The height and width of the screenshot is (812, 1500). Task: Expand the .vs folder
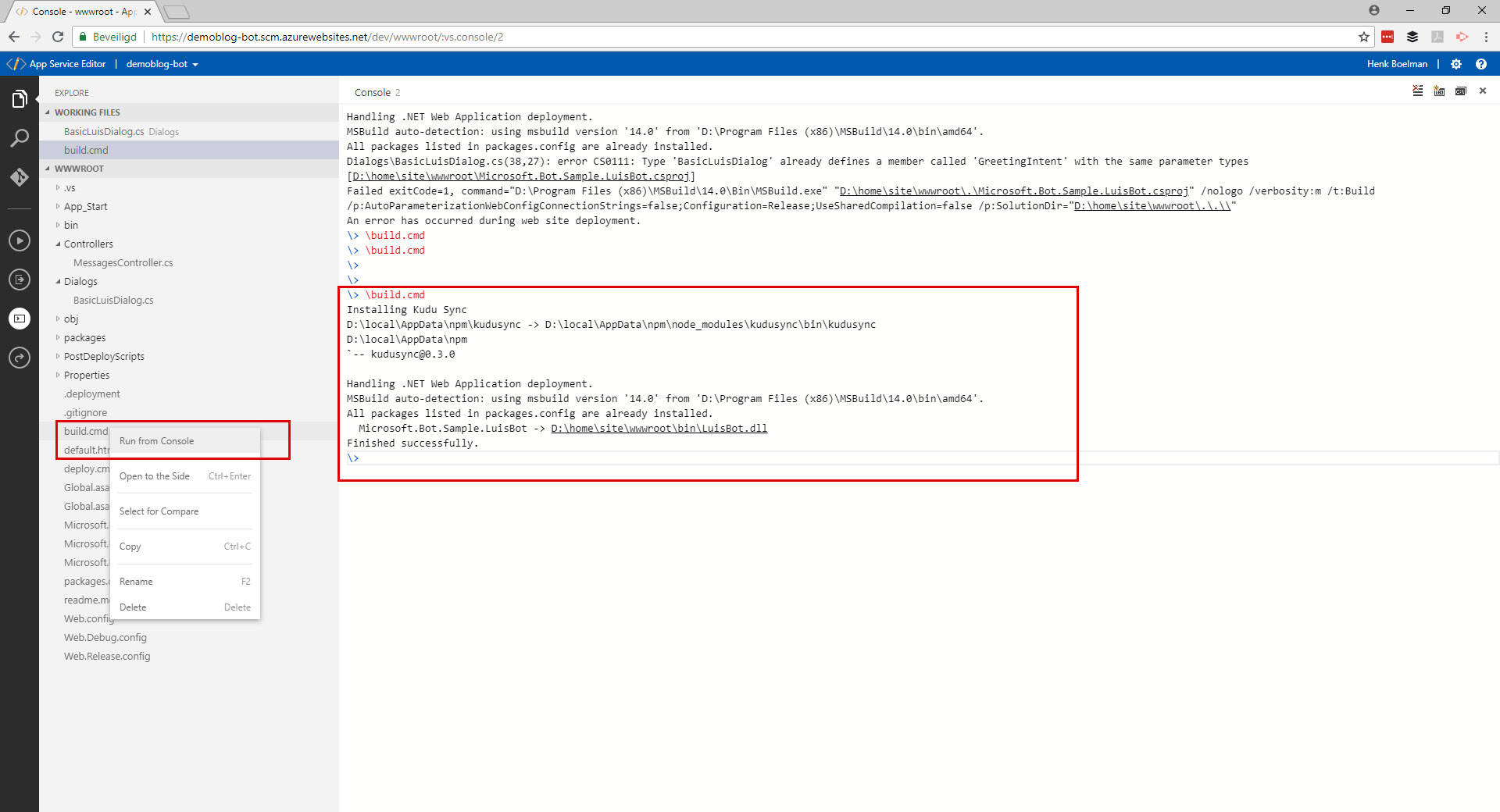pyautogui.click(x=58, y=187)
